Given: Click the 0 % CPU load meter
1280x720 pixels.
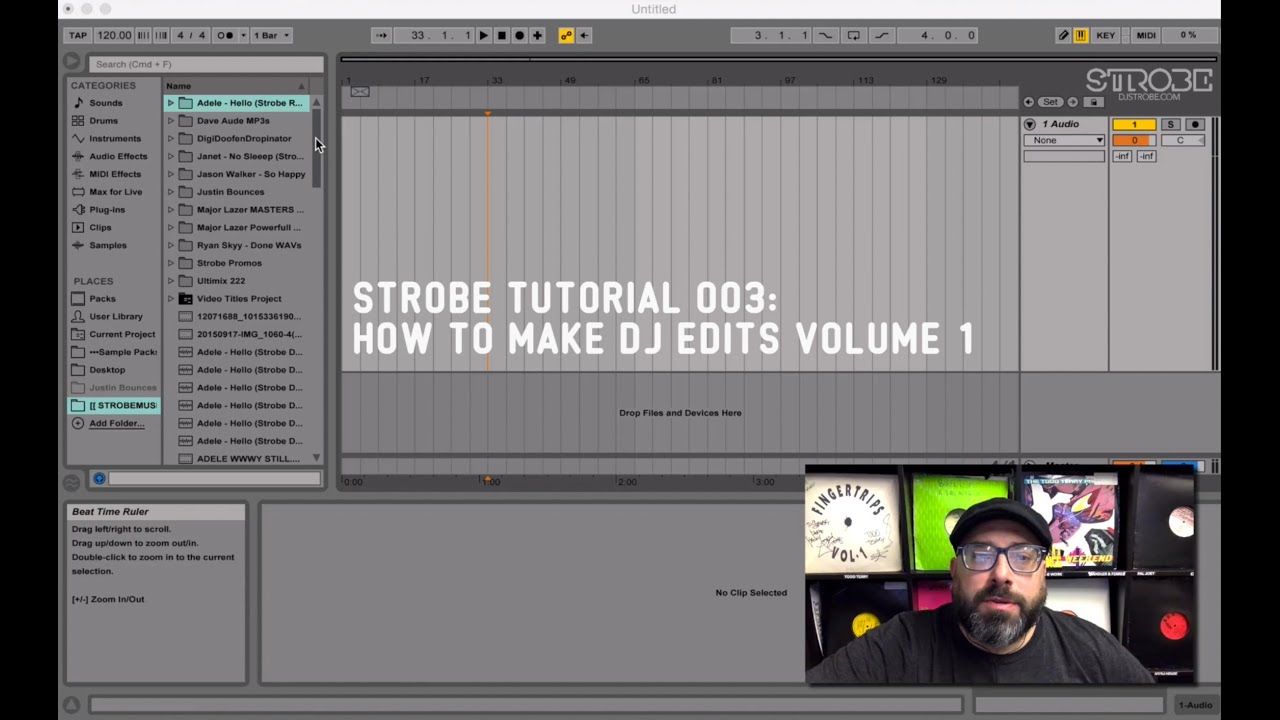Looking at the screenshot, I should point(1188,35).
